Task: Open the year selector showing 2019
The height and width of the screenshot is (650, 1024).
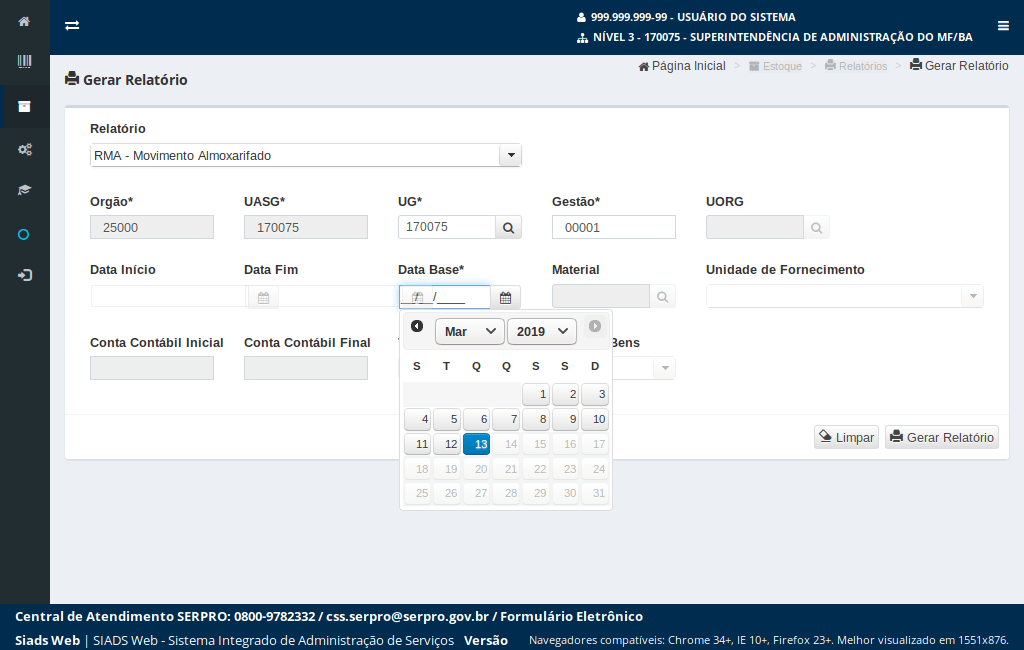Action: (x=541, y=331)
